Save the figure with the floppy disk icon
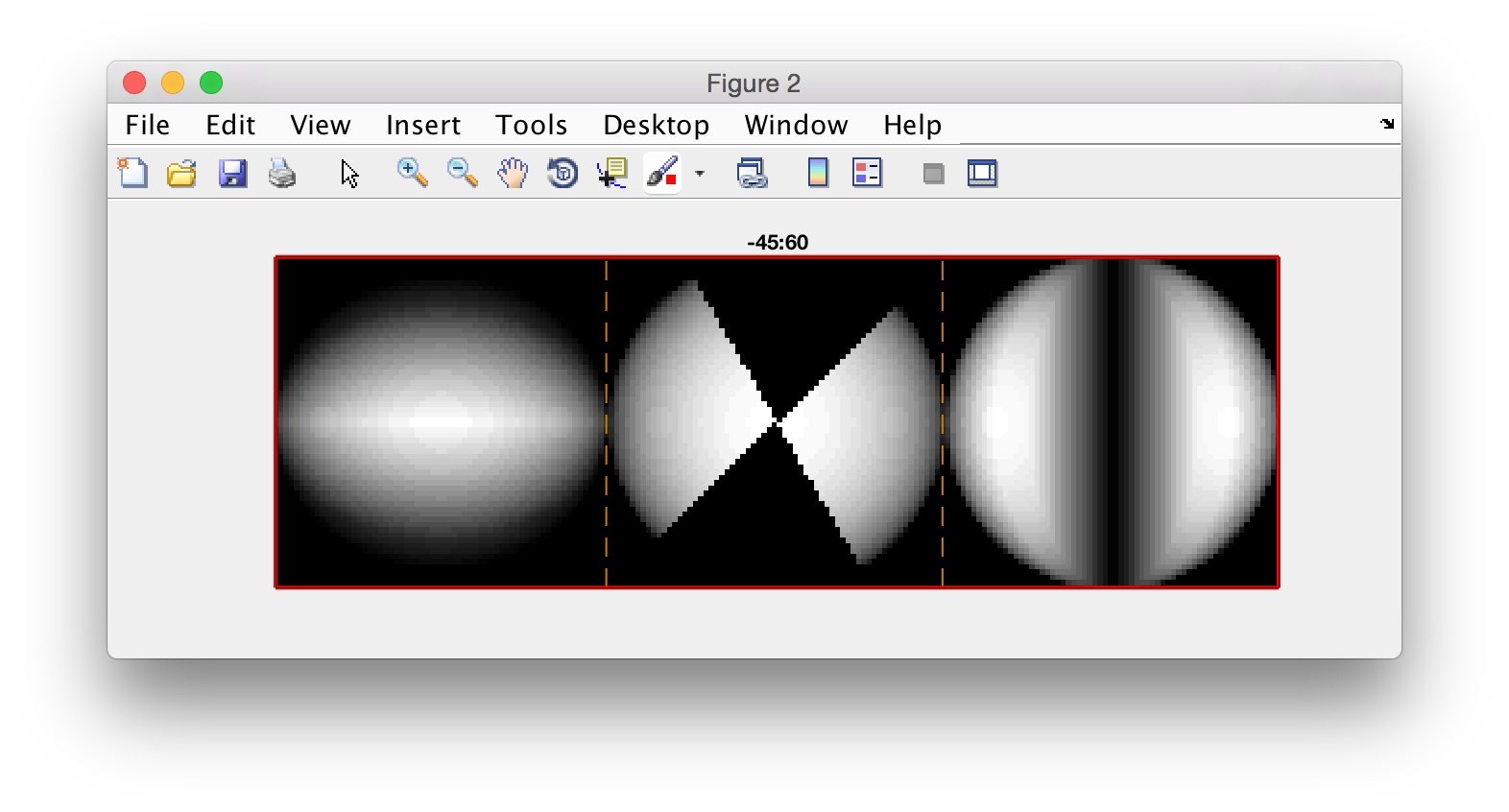Screen dimensions: 1509x812 tap(232, 174)
